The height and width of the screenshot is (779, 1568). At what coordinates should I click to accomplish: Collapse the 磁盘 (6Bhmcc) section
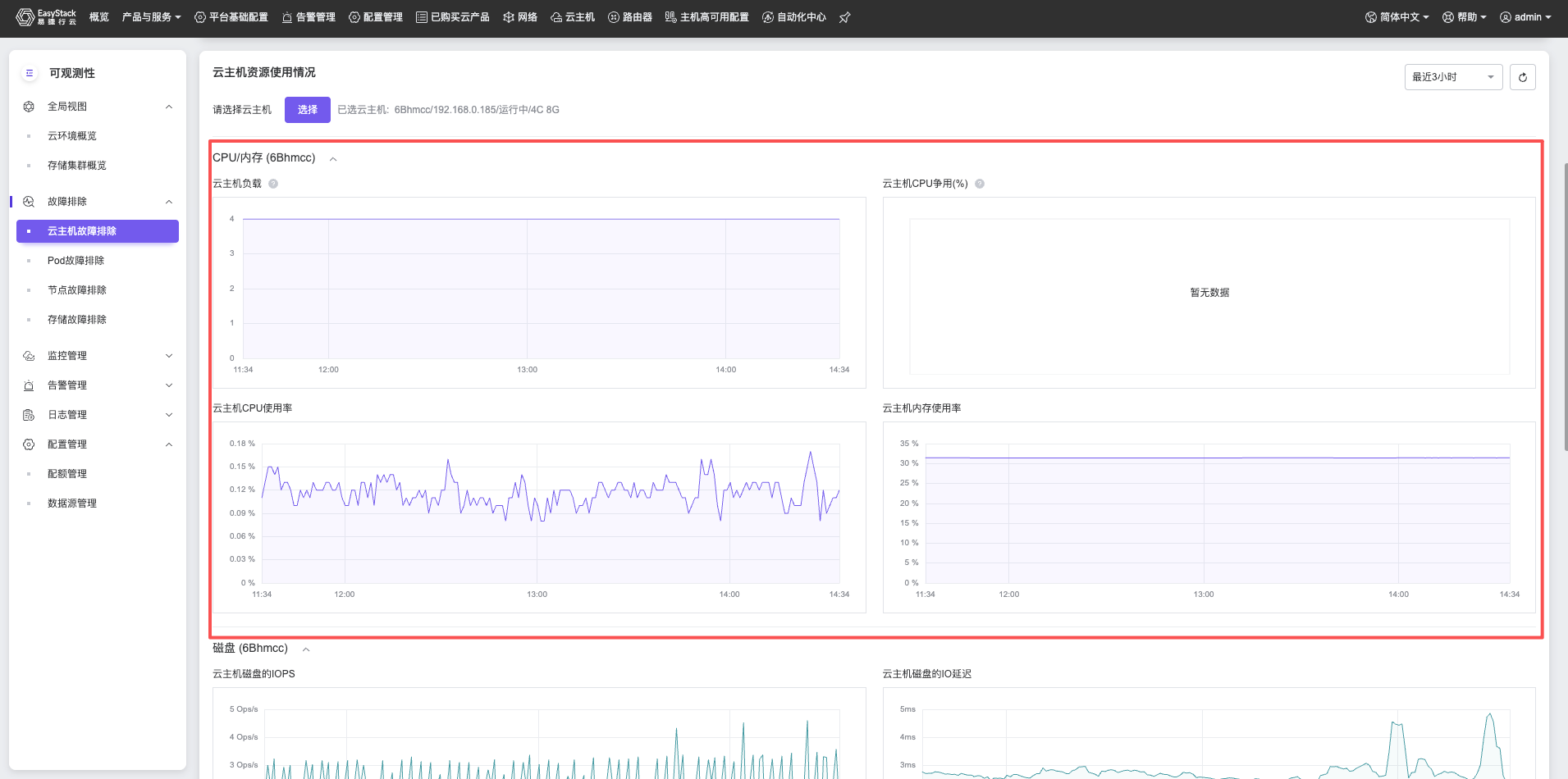[306, 649]
